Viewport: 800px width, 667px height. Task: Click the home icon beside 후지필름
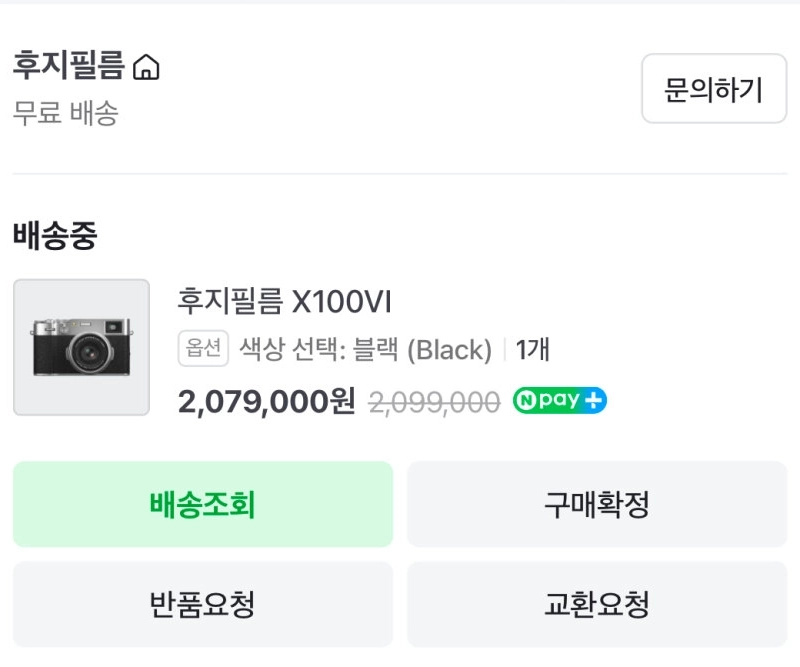(x=146, y=67)
